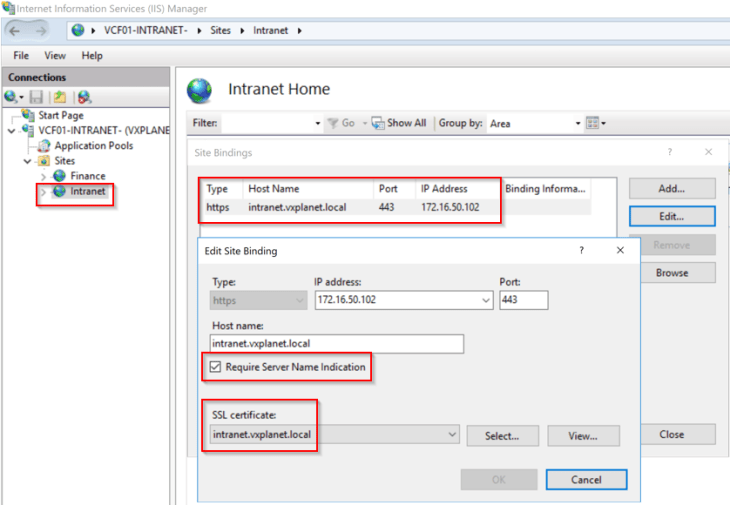Select Application Pools in the tree

coord(94,146)
